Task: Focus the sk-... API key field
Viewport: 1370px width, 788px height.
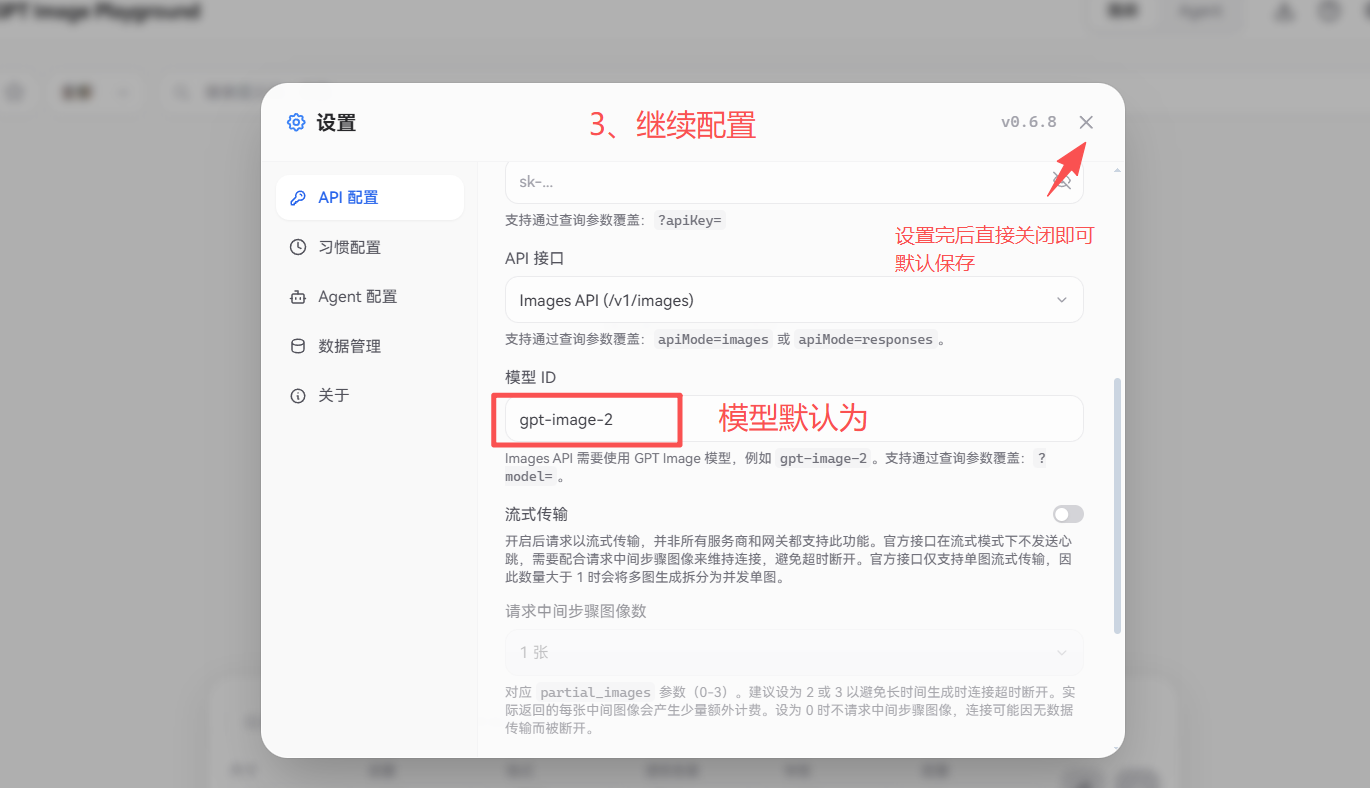Action: pyautogui.click(x=794, y=182)
